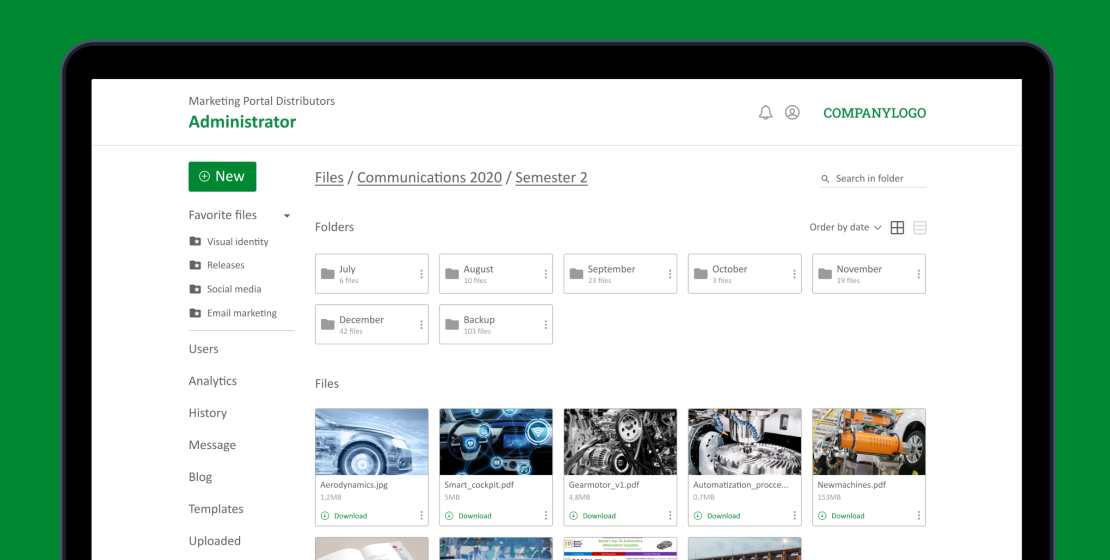
Task: Click the Semester 2 breadcrumb link
Action: (551, 178)
